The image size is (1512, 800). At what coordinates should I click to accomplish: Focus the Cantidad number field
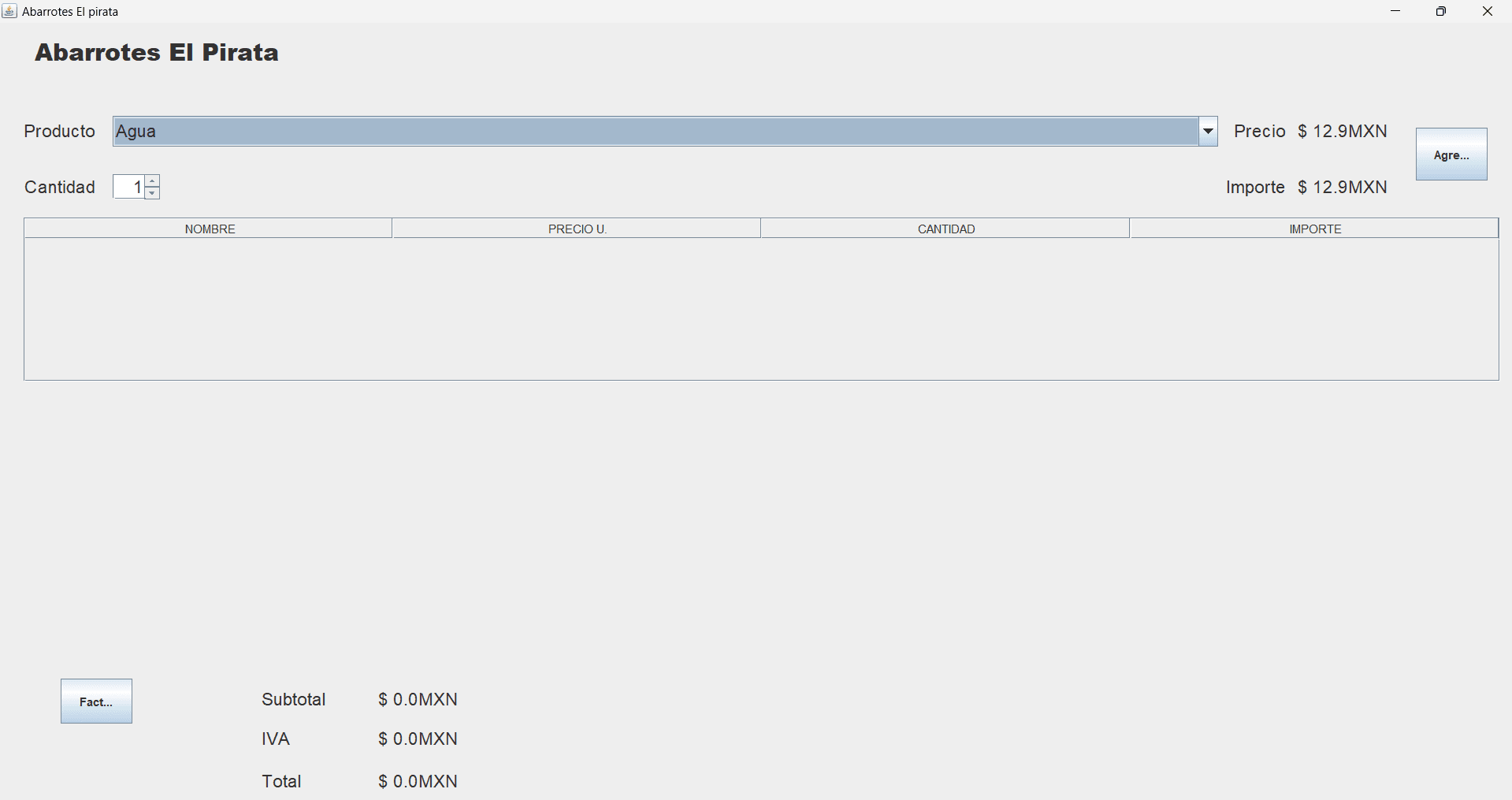coord(129,187)
